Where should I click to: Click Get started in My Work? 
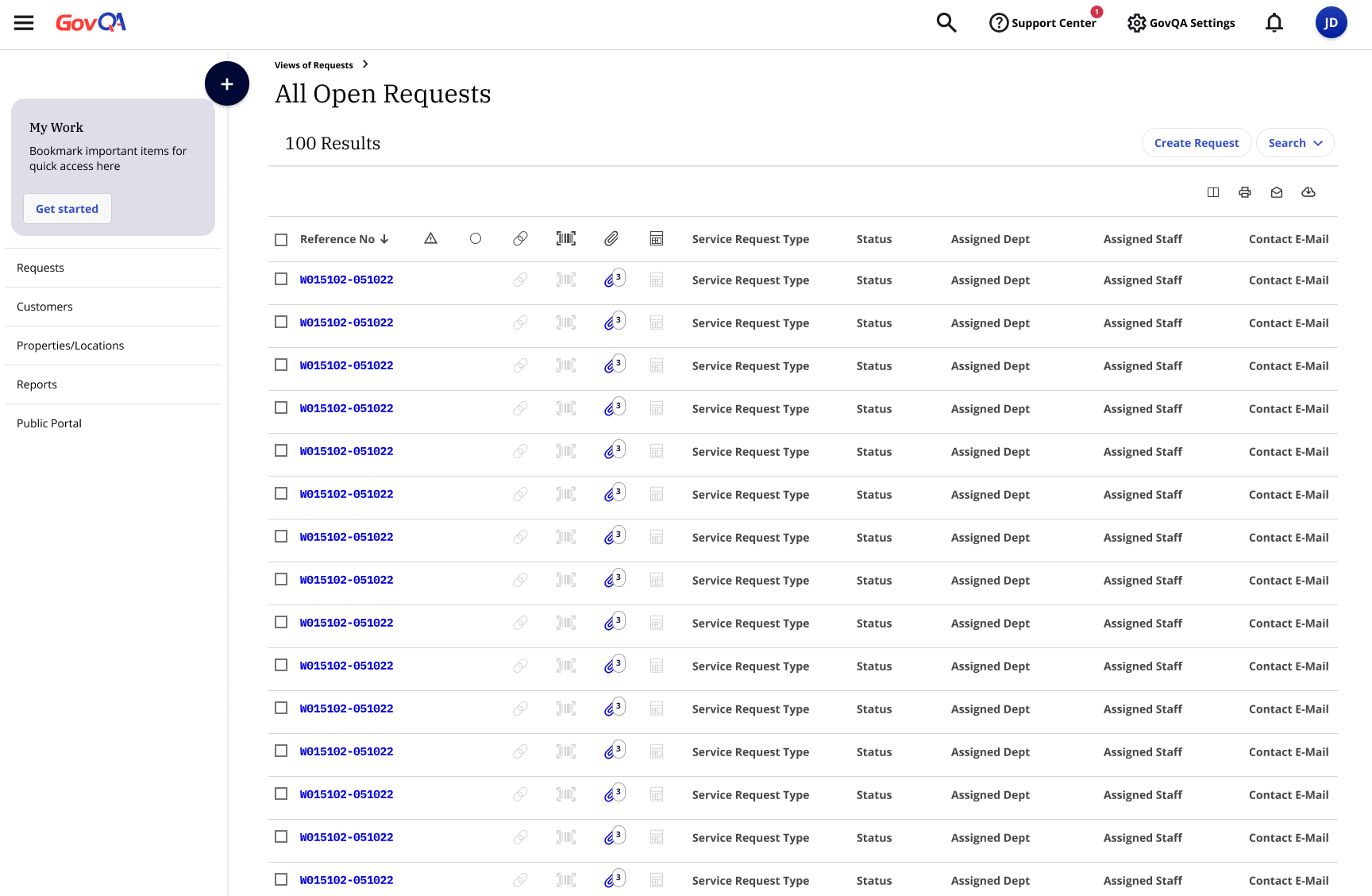click(x=67, y=209)
